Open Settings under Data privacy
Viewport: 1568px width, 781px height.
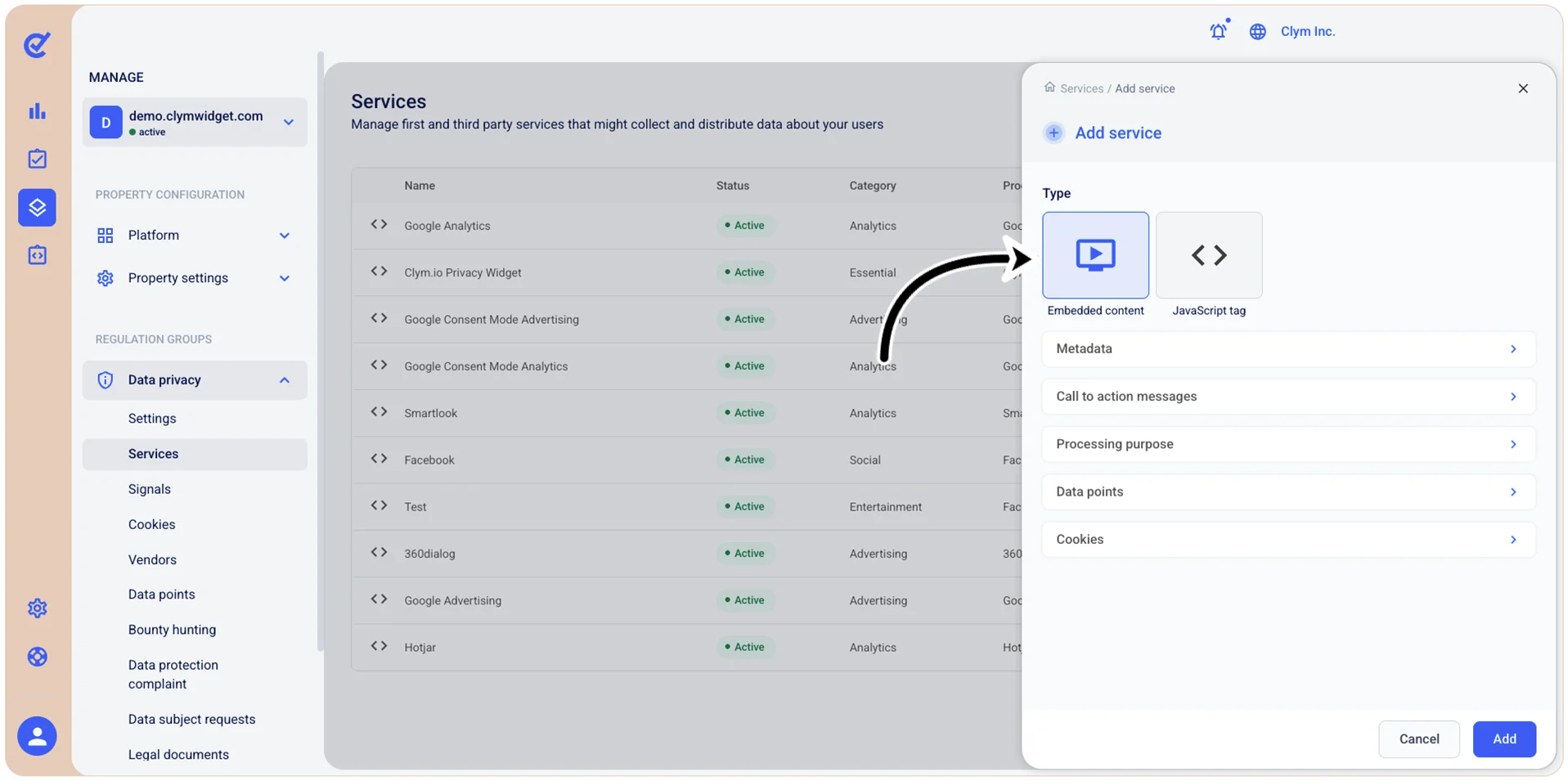coord(152,419)
